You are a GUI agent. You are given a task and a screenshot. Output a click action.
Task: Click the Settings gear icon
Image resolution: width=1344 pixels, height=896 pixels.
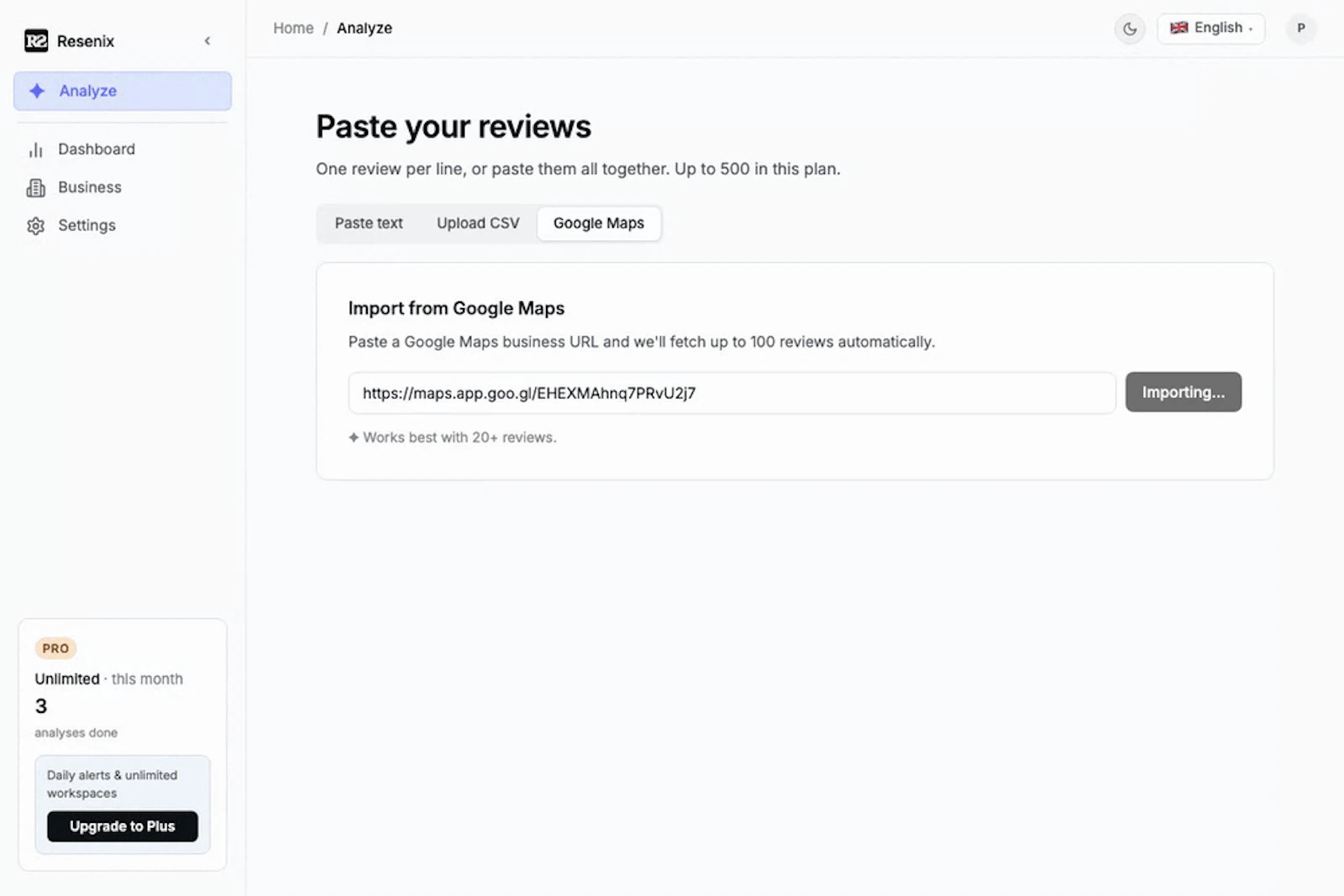35,226
